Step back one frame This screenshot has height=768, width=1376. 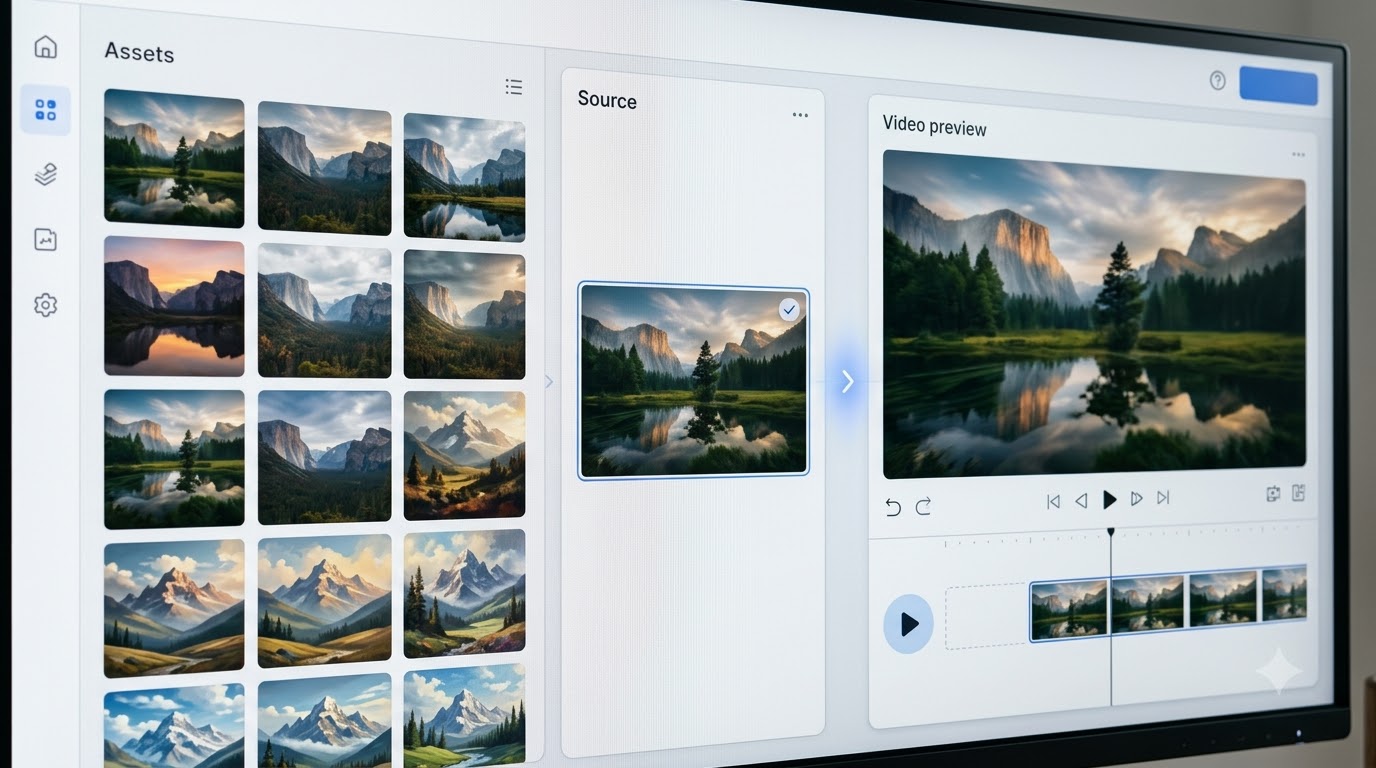[x=1080, y=501]
